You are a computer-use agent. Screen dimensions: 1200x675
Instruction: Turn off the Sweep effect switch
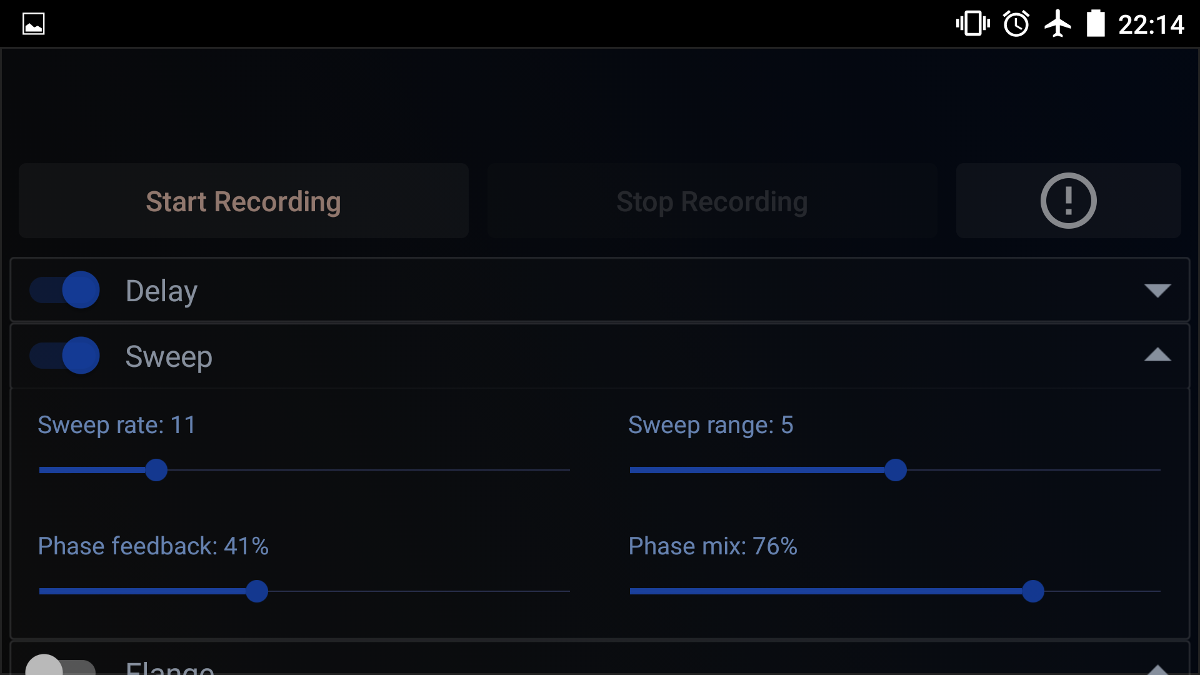tap(65, 355)
